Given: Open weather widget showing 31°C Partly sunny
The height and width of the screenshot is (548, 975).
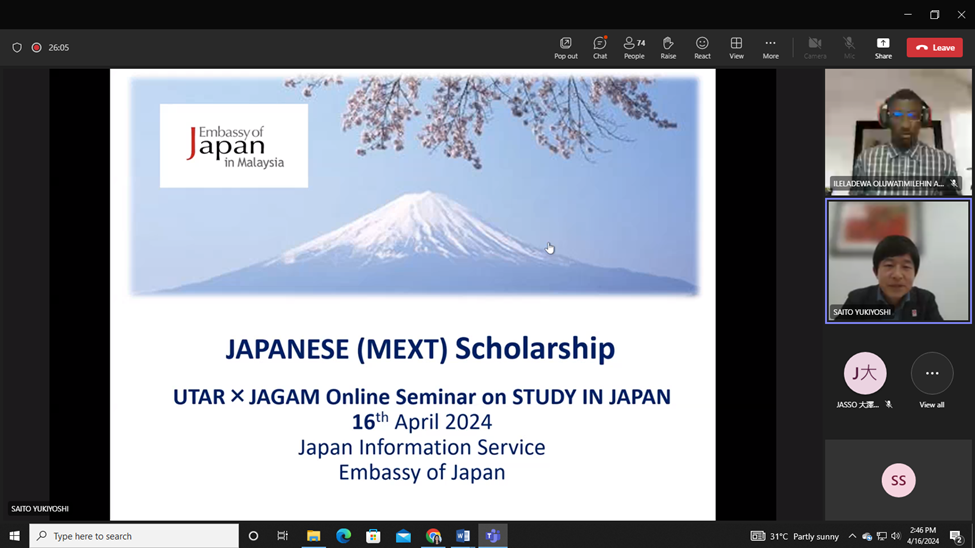Looking at the screenshot, I should click(795, 536).
